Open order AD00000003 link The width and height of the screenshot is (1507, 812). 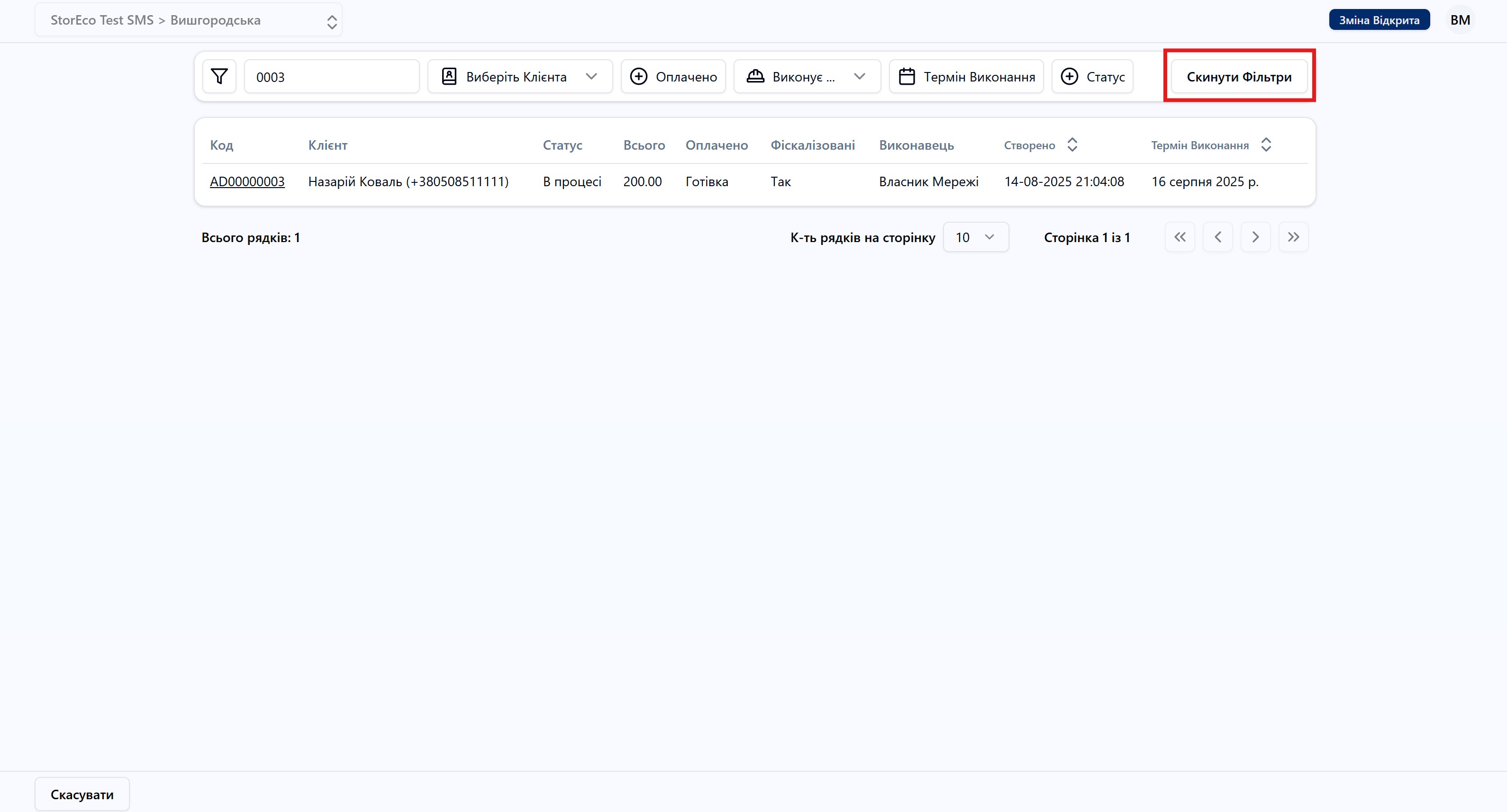(247, 181)
